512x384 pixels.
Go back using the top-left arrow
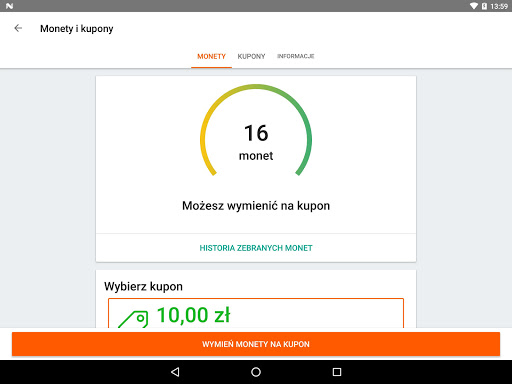point(18,28)
